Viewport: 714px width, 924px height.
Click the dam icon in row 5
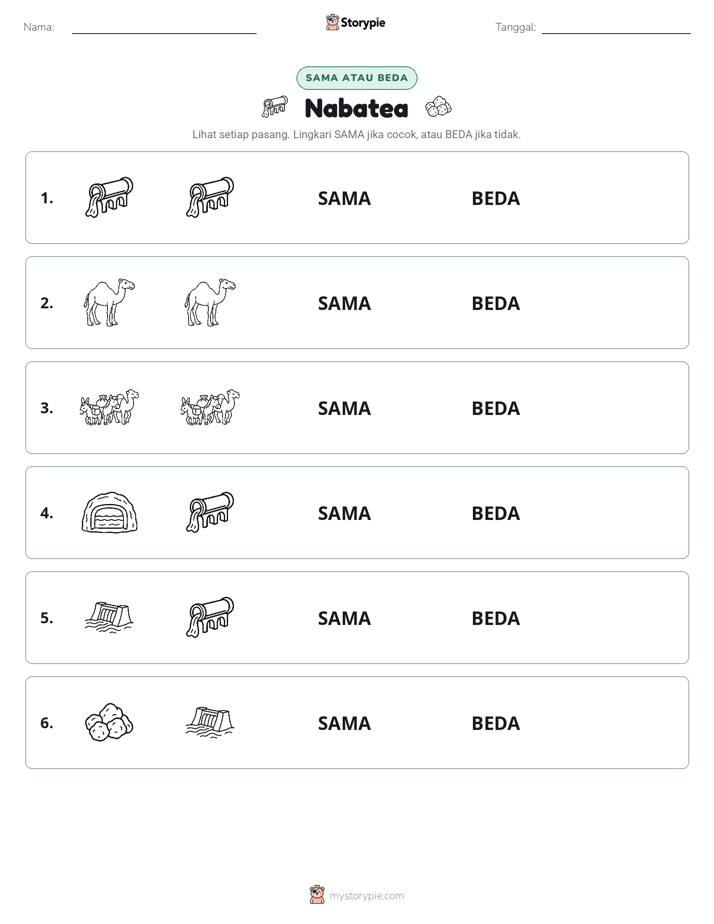click(109, 618)
